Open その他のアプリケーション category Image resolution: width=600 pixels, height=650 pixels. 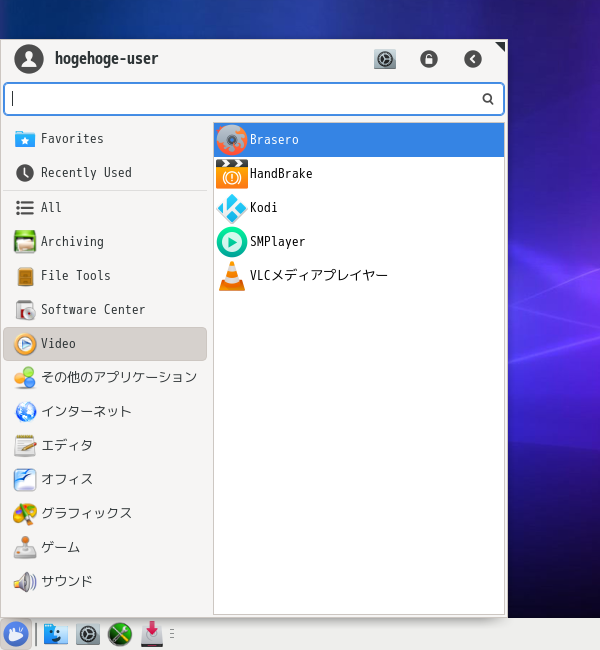point(105,378)
